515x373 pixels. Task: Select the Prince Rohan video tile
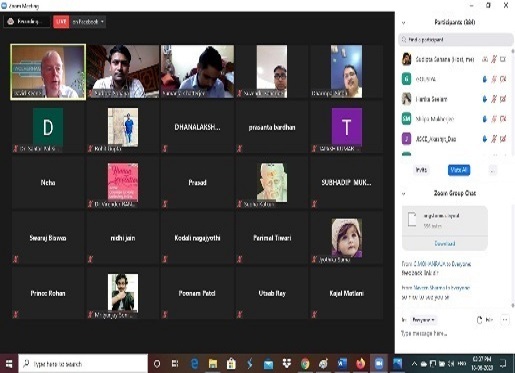[48, 293]
